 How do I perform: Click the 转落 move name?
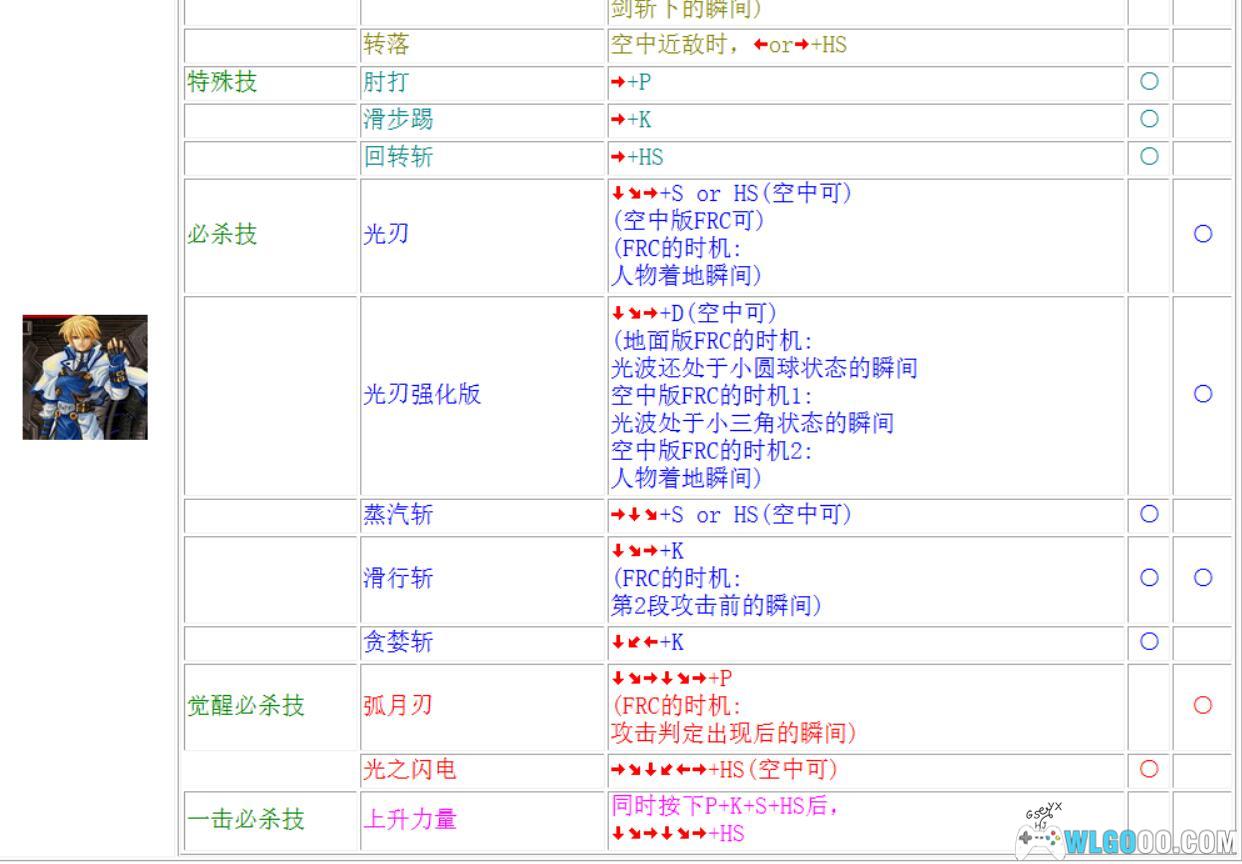pyautogui.click(x=386, y=45)
